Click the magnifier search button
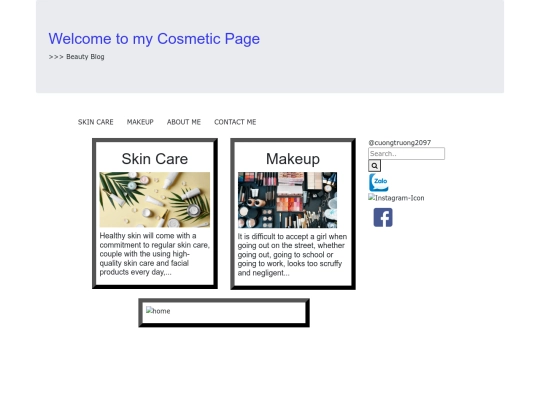This screenshot has height=405, width=540. [374, 166]
